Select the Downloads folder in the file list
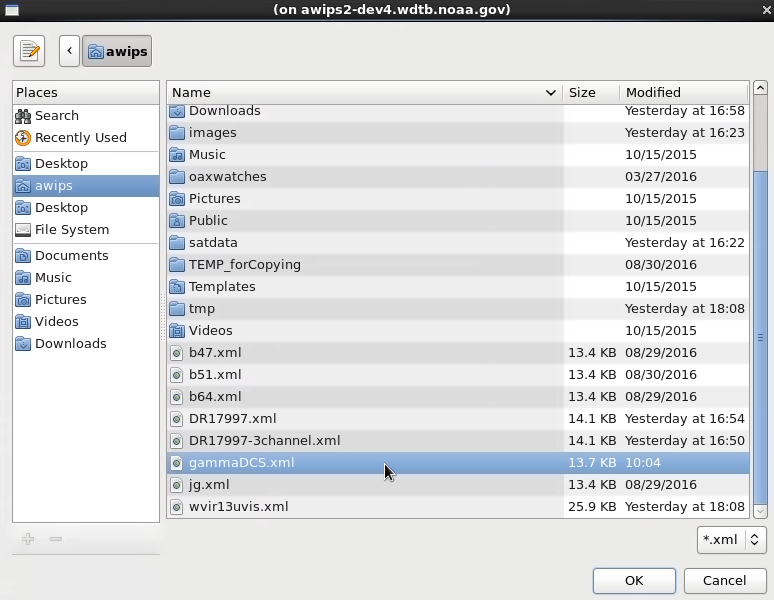This screenshot has width=774, height=600. (458, 112)
